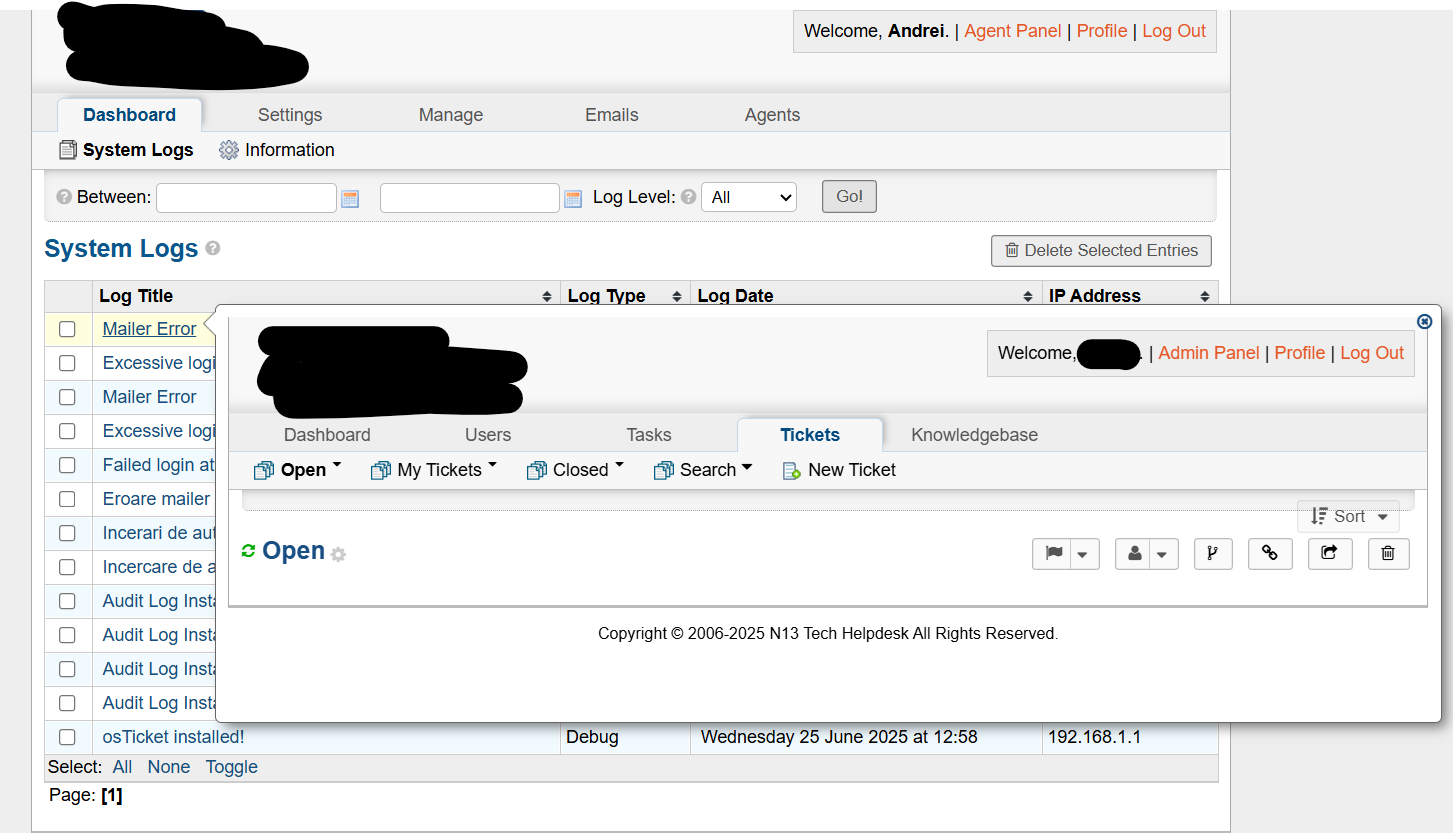
Task: Click the Admin Panel link
Action: (1208, 353)
